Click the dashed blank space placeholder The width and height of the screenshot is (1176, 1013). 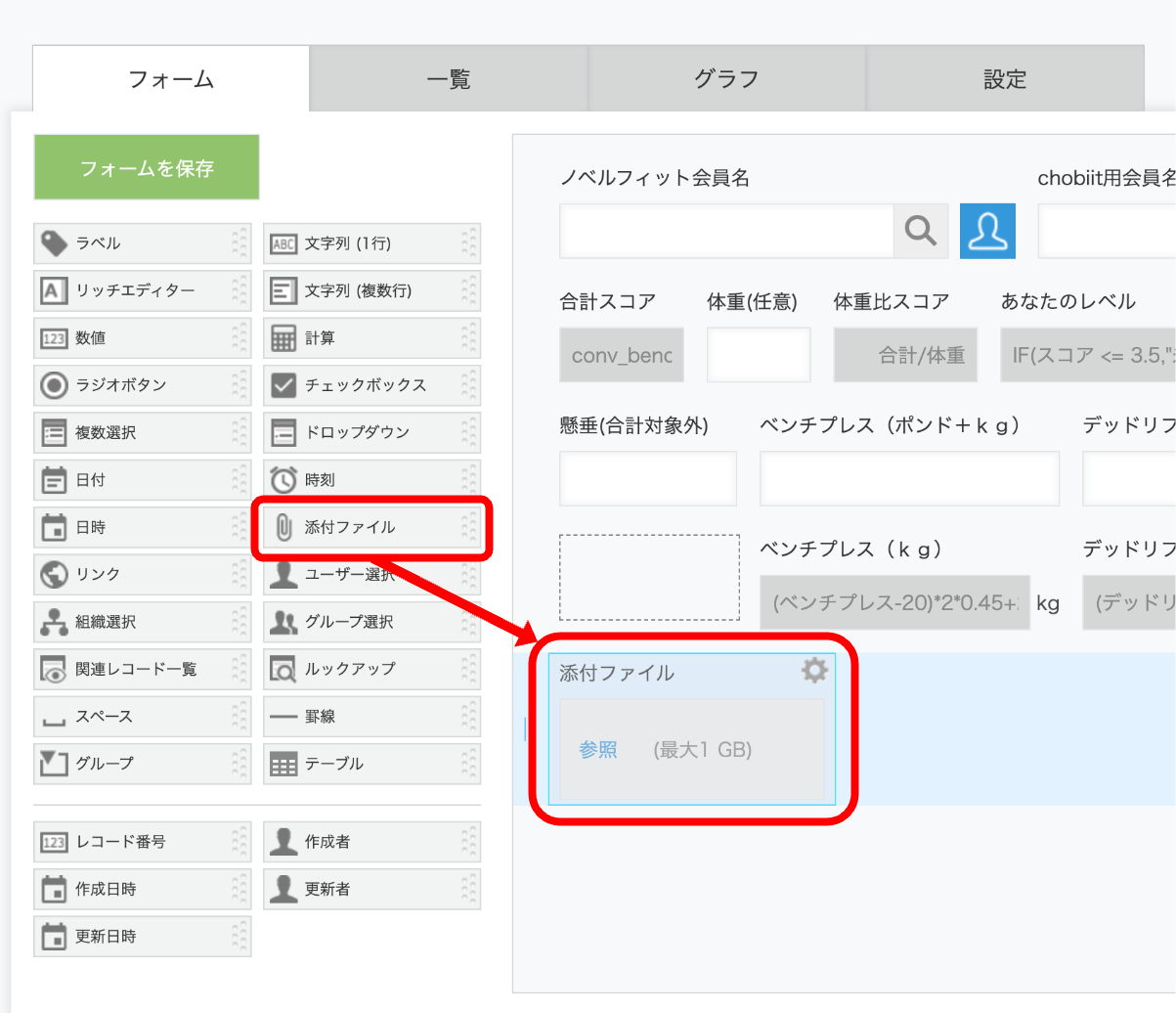pos(649,577)
